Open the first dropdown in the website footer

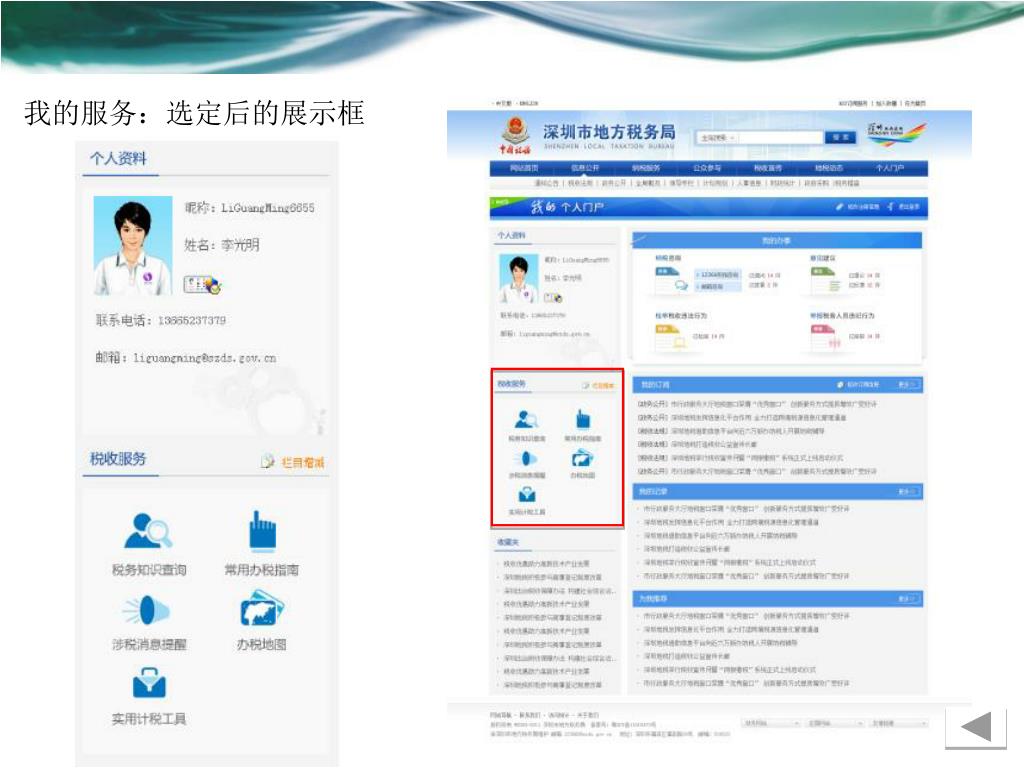[772, 724]
